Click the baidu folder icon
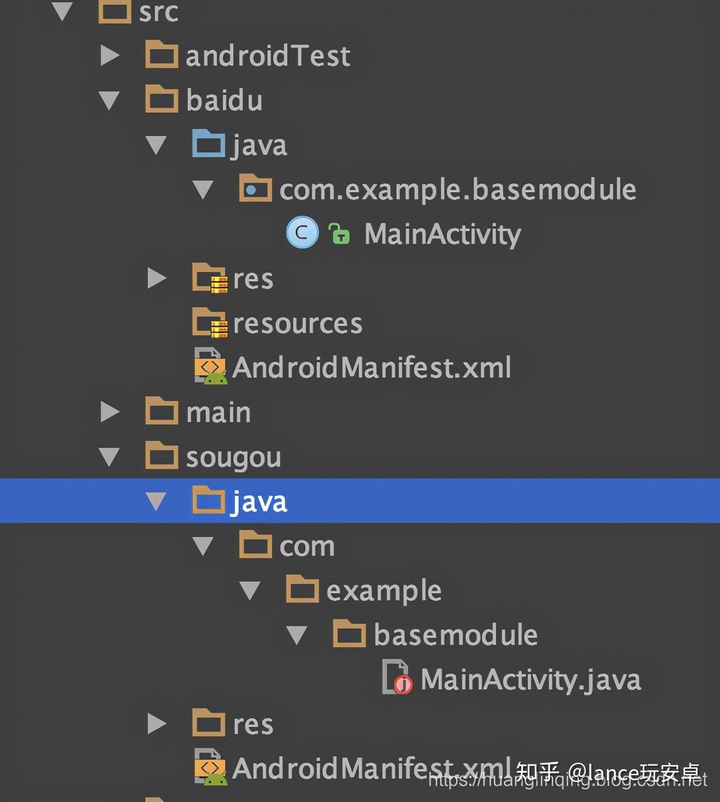720x802 pixels. pyautogui.click(x=162, y=99)
